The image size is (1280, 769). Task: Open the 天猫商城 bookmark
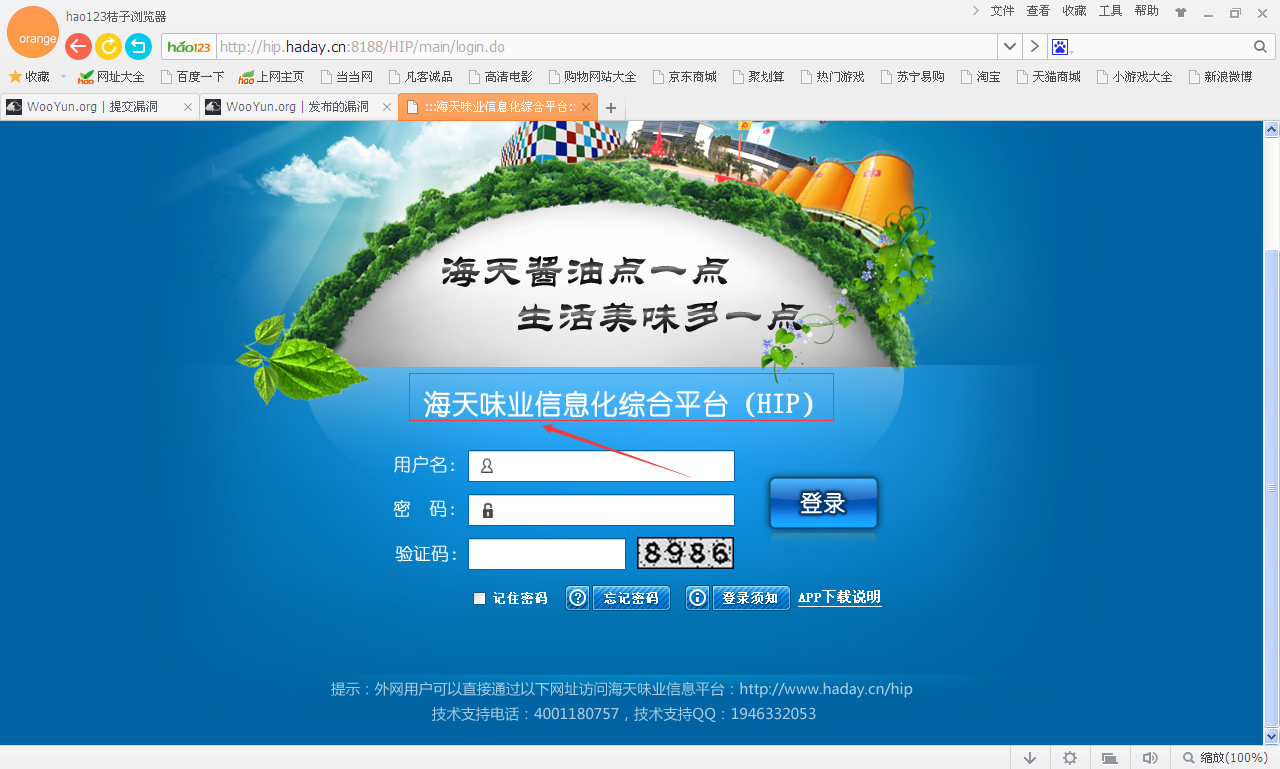pyautogui.click(x=1048, y=77)
